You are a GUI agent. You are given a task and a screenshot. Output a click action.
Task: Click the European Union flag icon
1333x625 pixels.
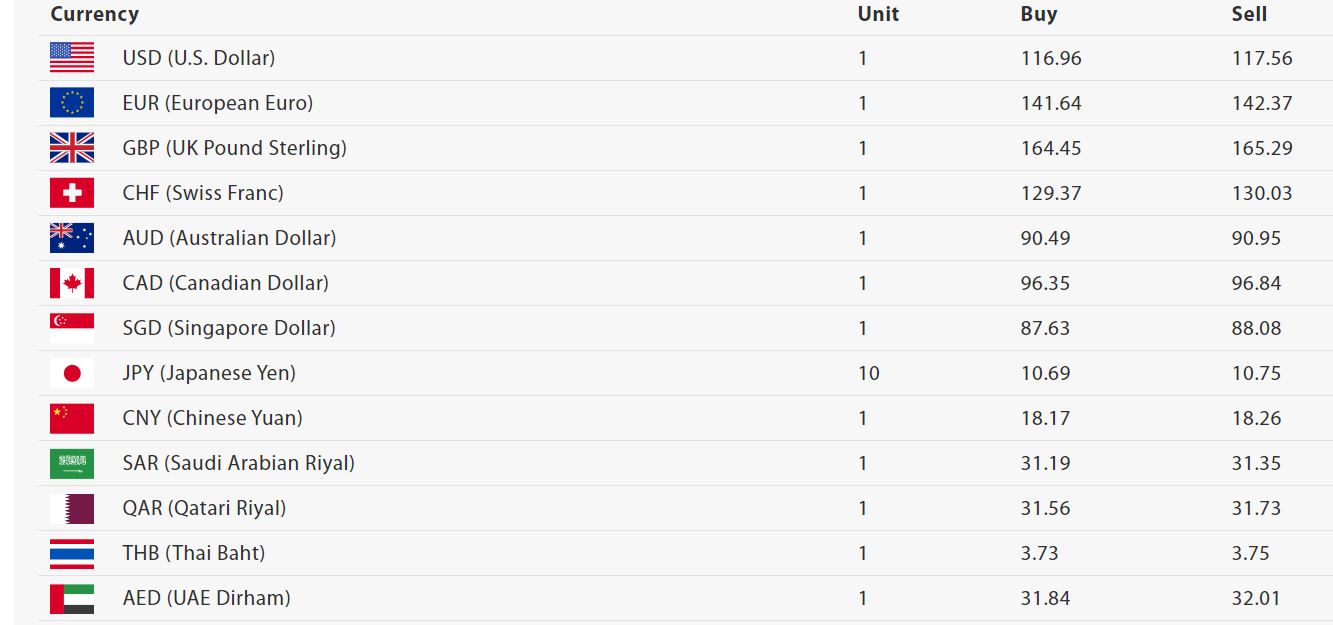coord(72,103)
